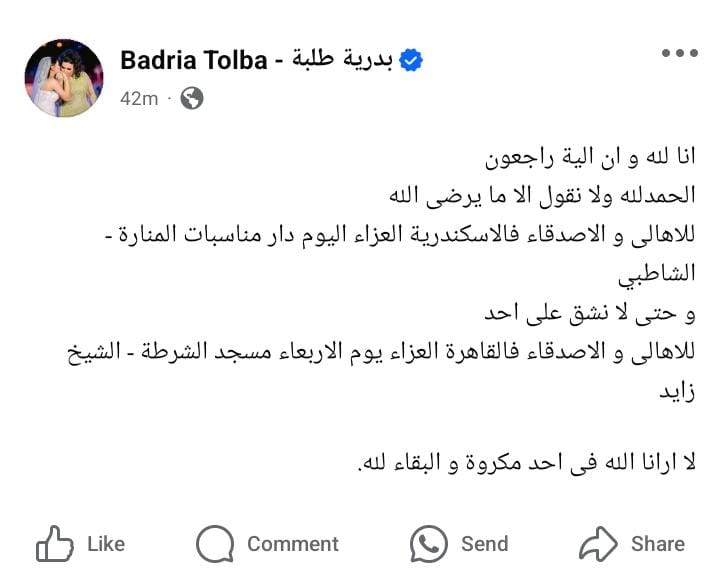Click the Comment speech bubble icon
Viewport: 720px width, 588px height.
(x=215, y=545)
